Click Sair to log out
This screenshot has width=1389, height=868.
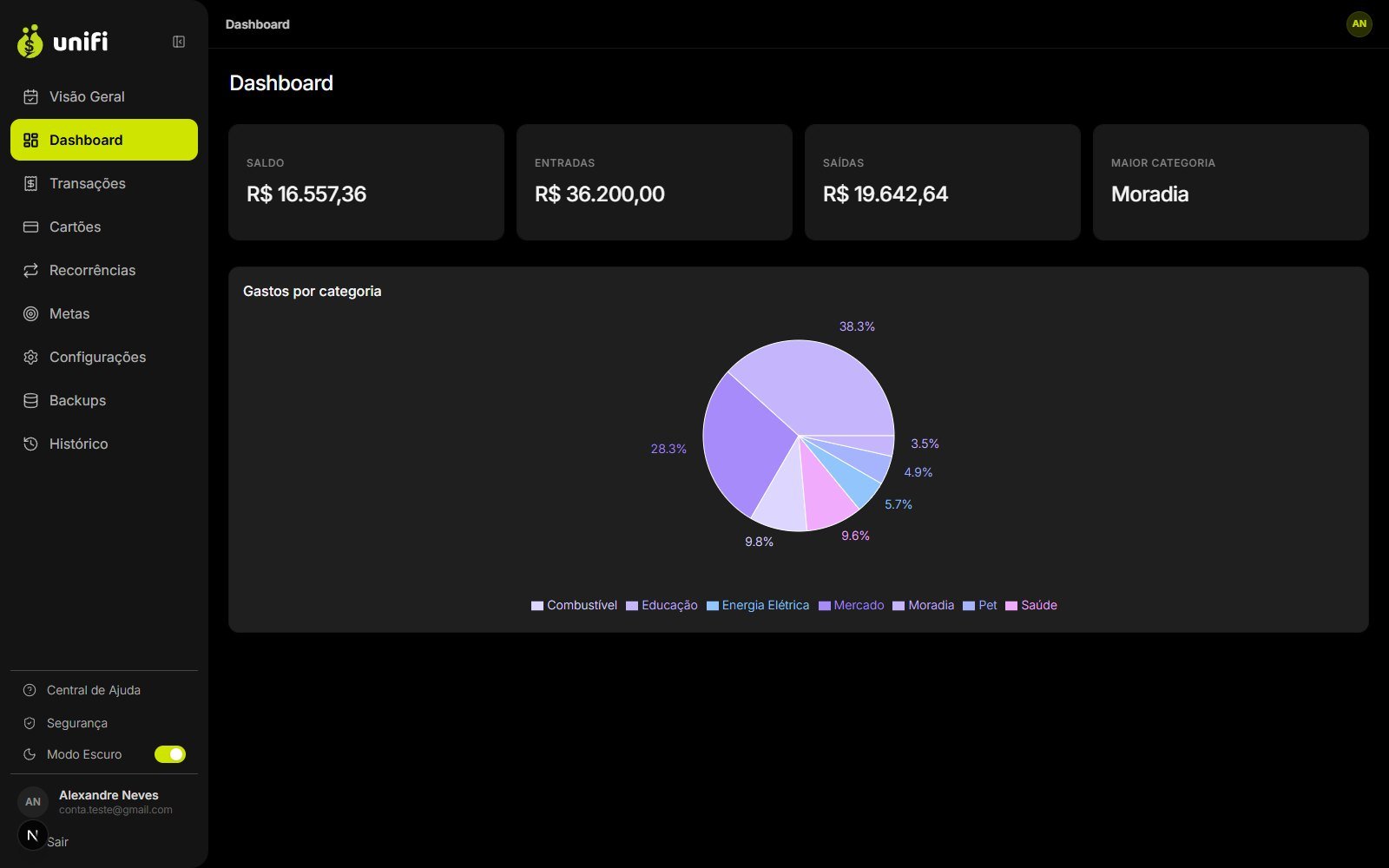coord(57,842)
